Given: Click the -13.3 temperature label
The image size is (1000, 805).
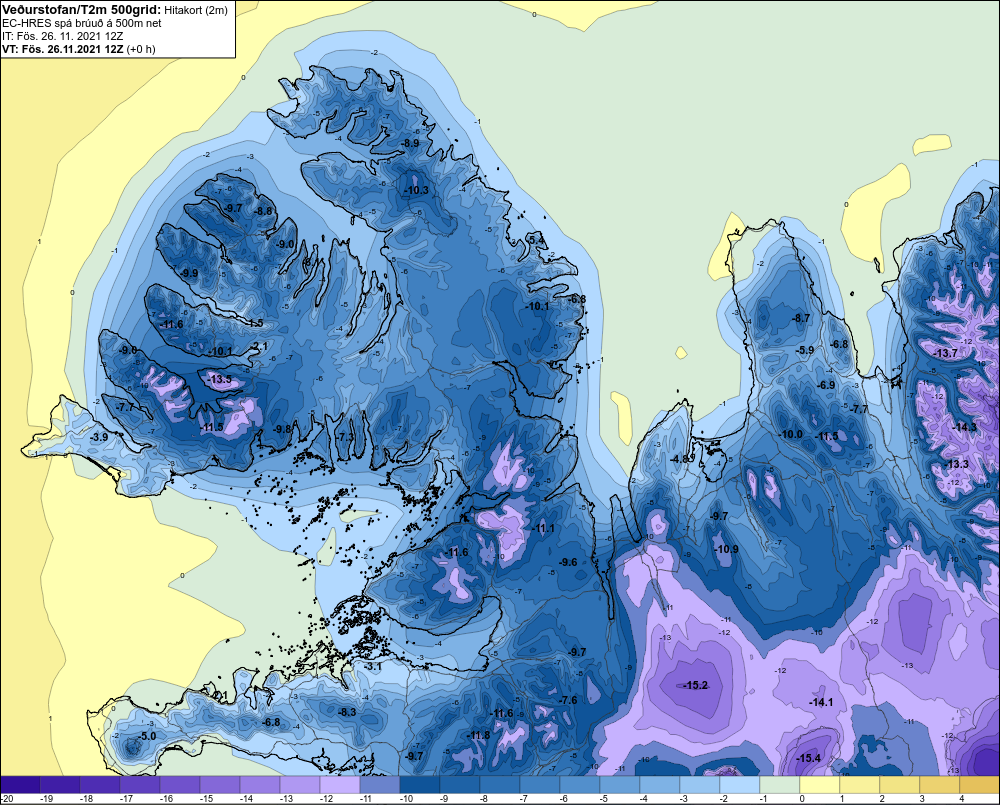Looking at the screenshot, I should [957, 464].
